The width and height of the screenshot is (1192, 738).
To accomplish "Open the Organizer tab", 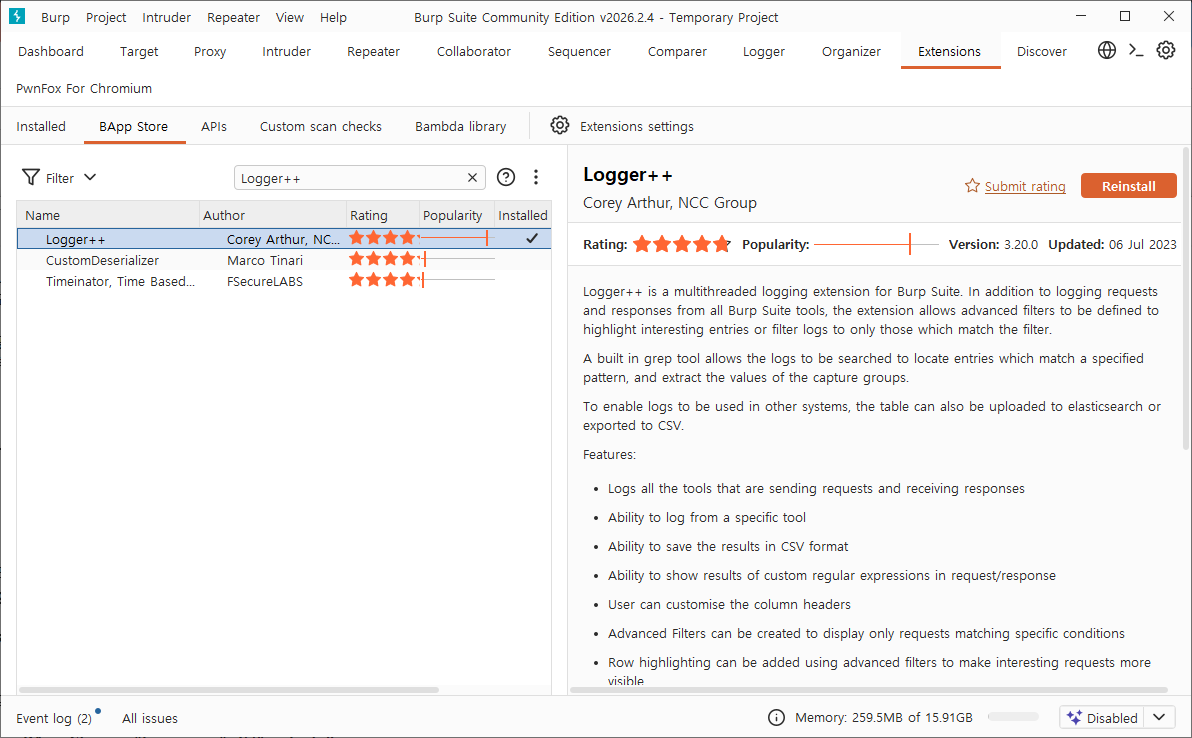I will point(851,51).
